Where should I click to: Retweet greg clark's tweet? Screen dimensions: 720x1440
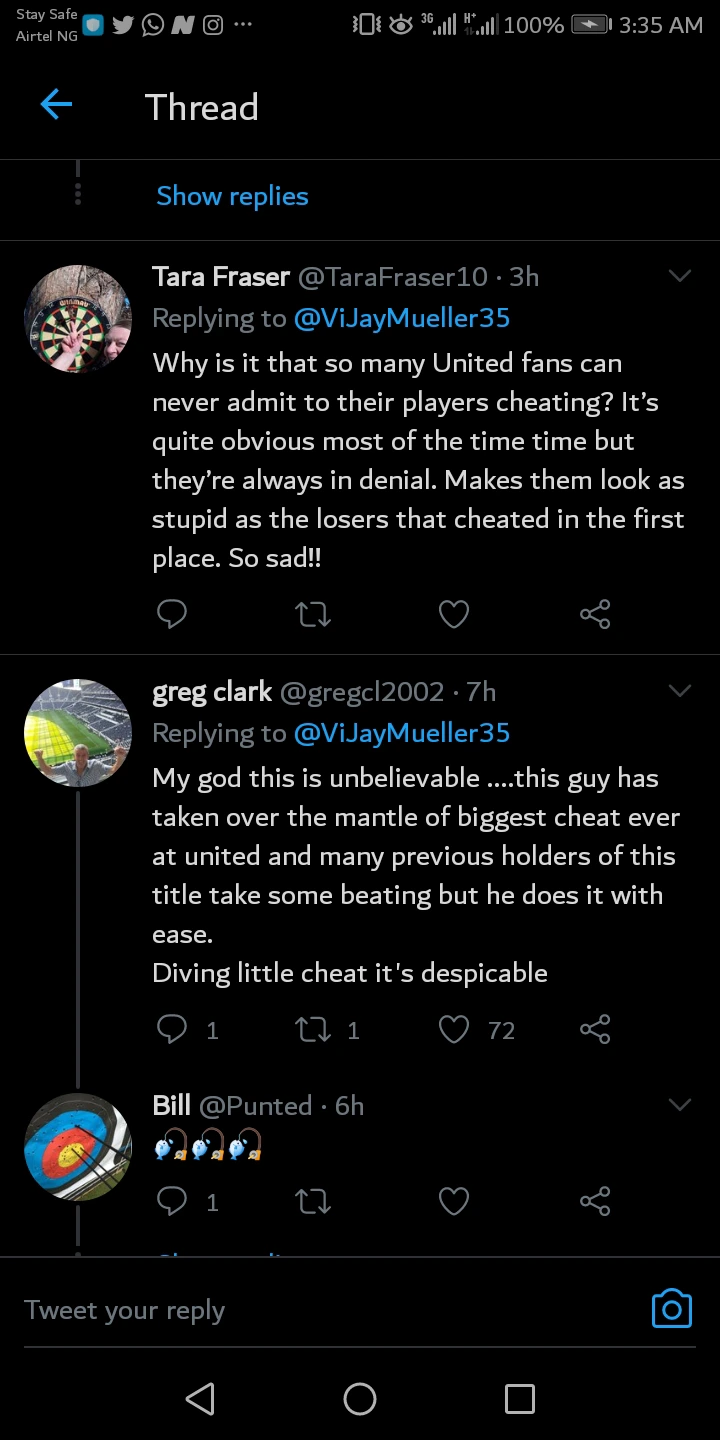313,1029
